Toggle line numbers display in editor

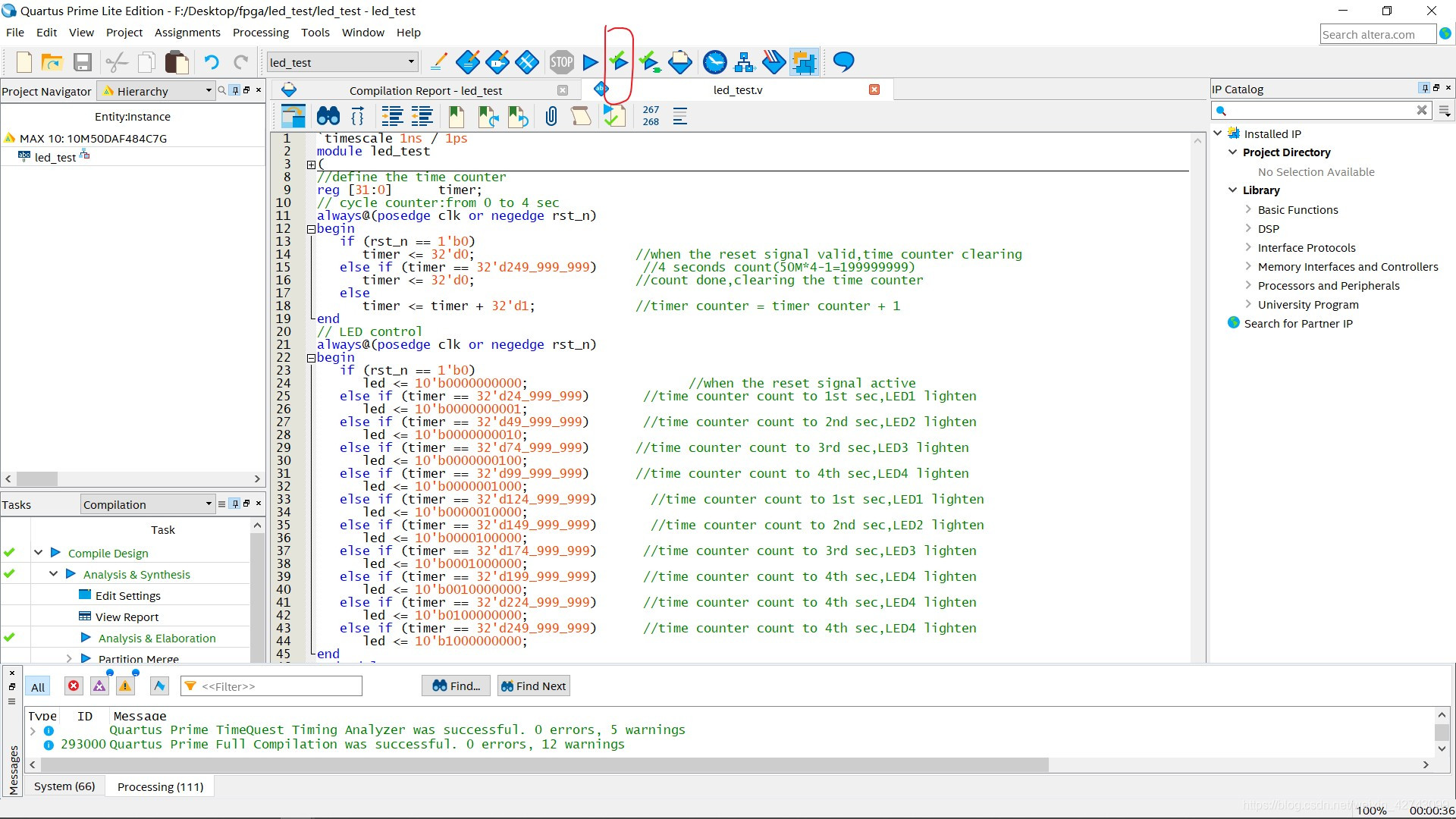tap(651, 116)
